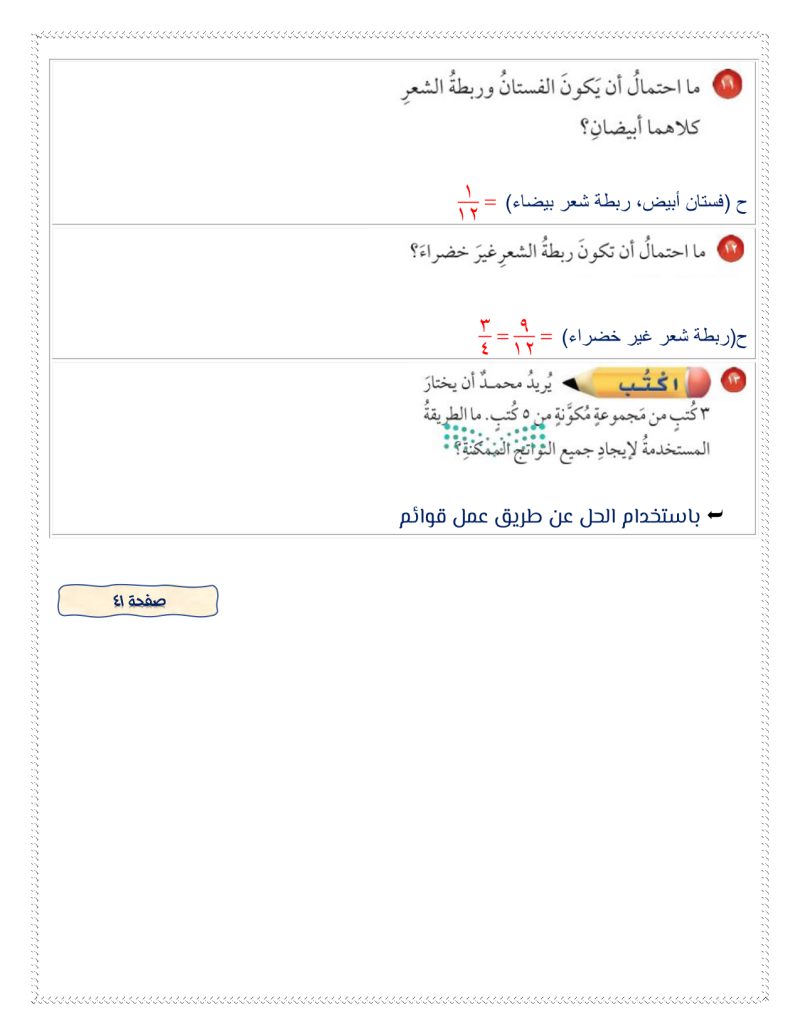Click the 'صفحة ٤١' page label button

point(138,600)
